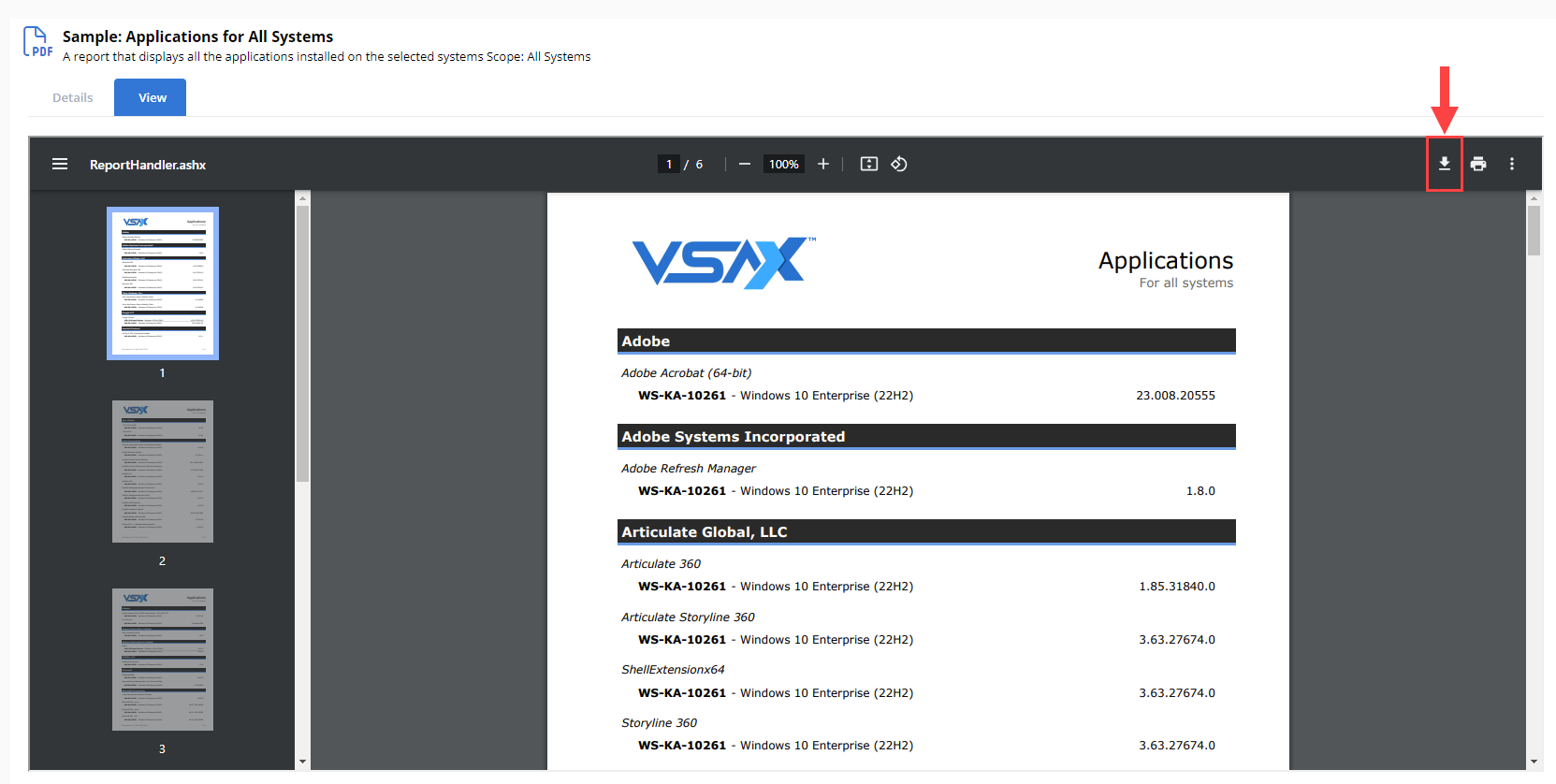Download the PDF report
Image resolution: width=1556 pixels, height=784 pixels.
(1444, 164)
